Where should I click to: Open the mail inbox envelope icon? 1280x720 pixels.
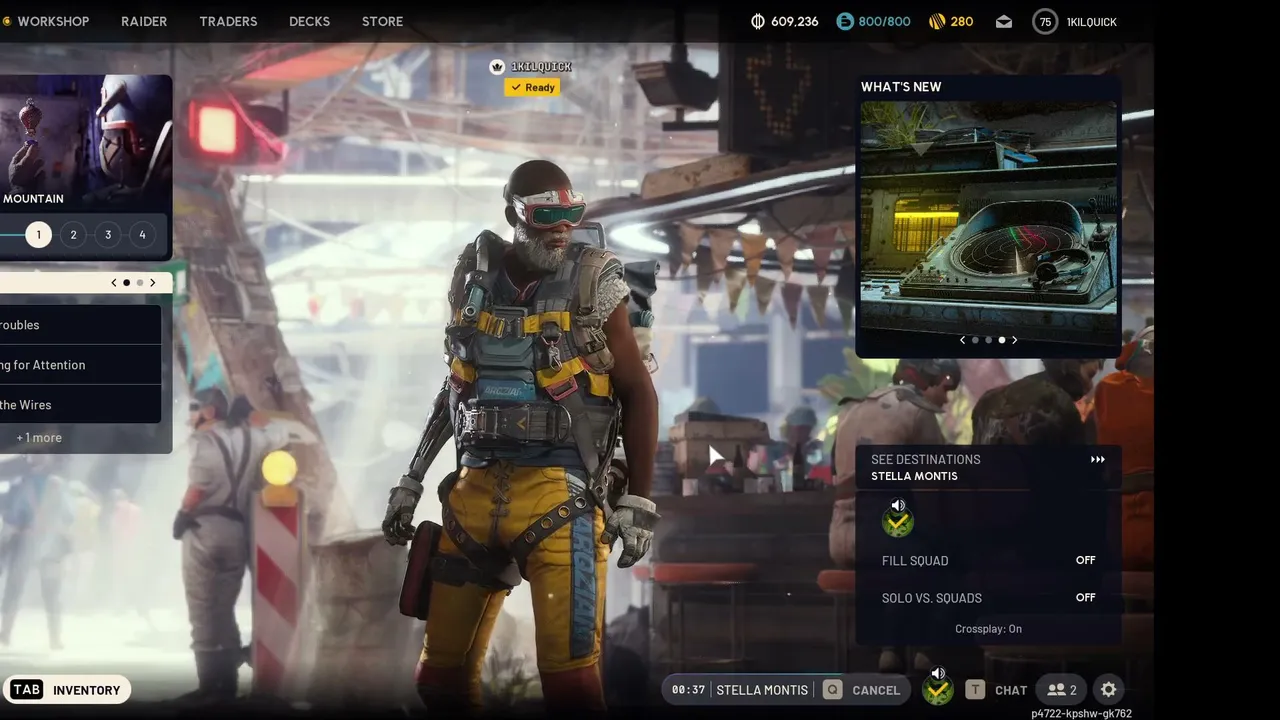(x=1004, y=22)
